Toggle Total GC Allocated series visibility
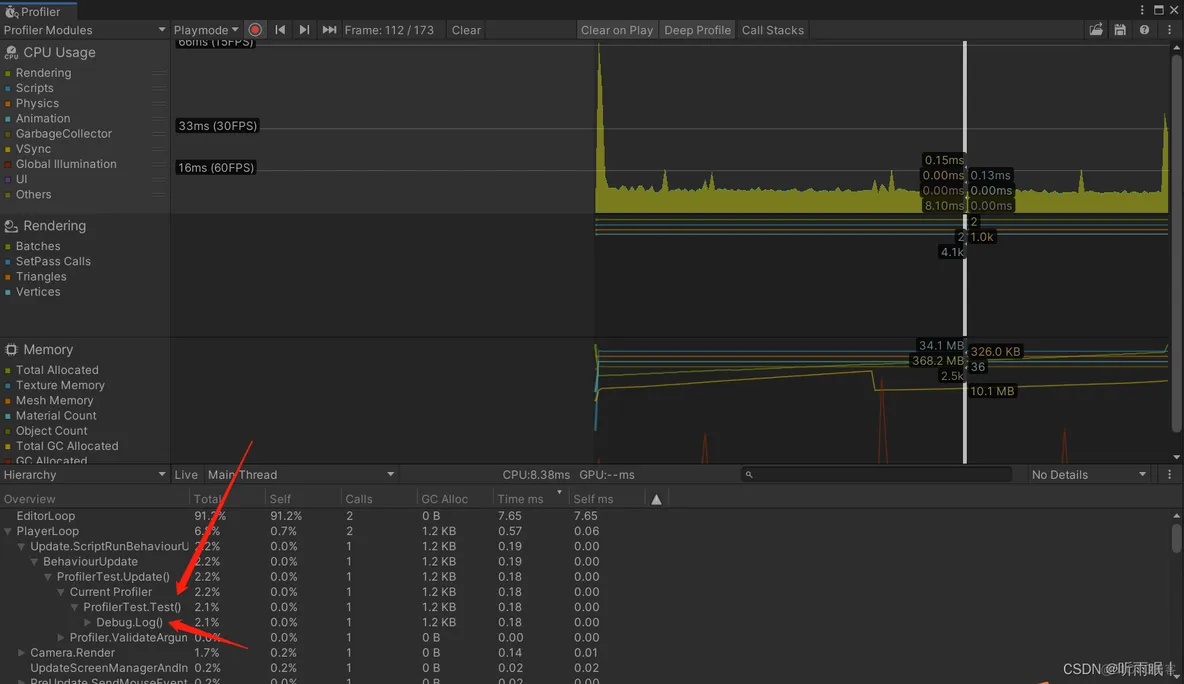The height and width of the screenshot is (684, 1184). 8,446
